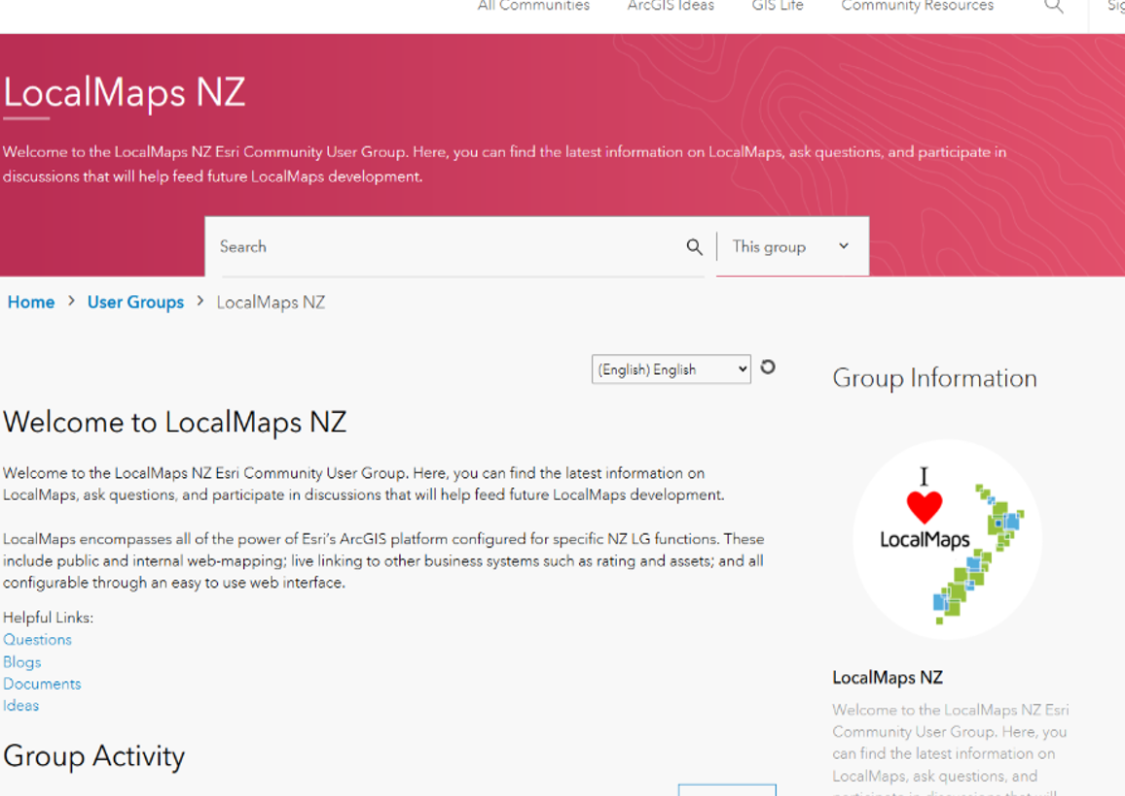Open the (English) English language dropdown
The width and height of the screenshot is (1125, 796).
(x=671, y=369)
